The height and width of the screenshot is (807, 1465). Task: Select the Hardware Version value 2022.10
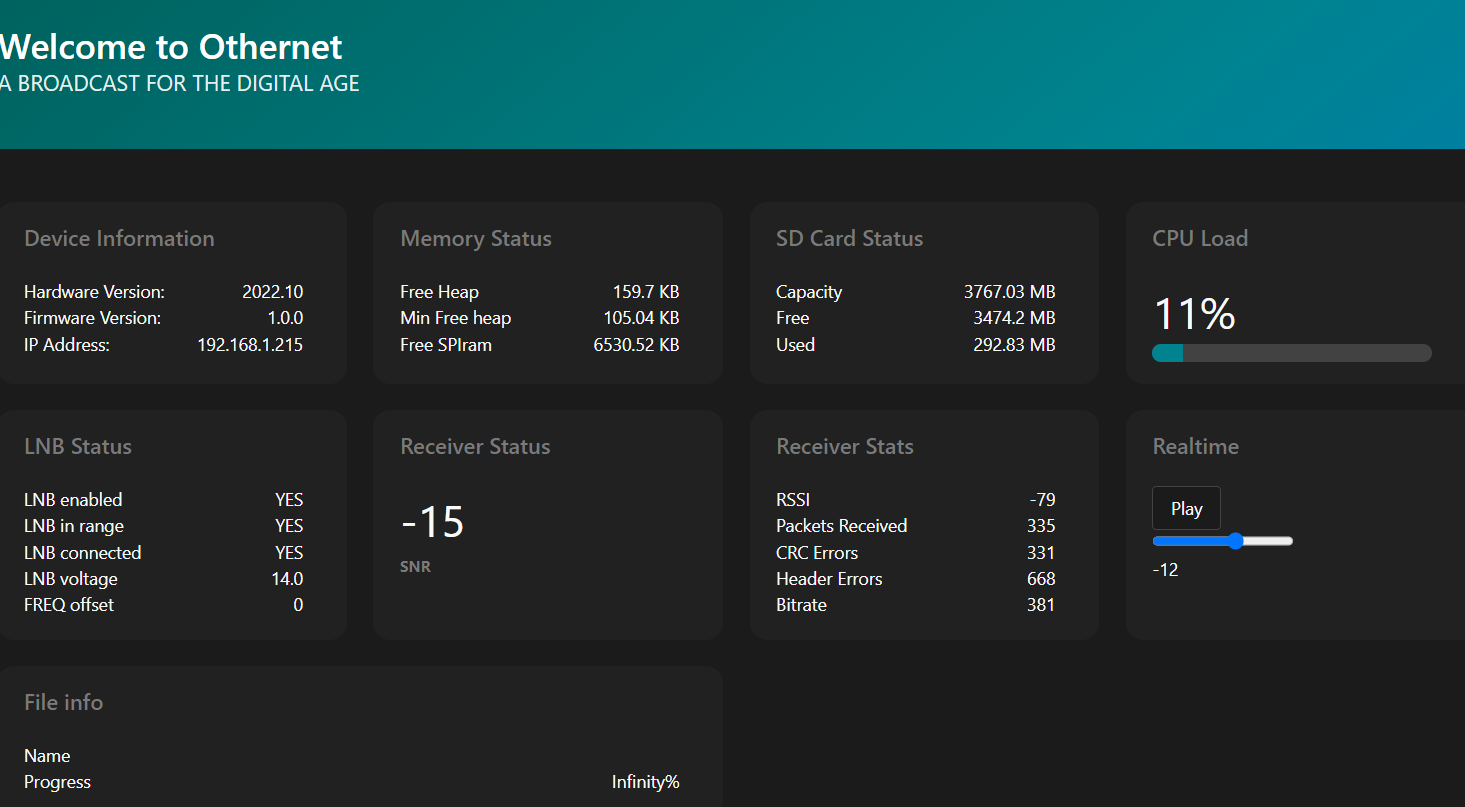pos(272,292)
